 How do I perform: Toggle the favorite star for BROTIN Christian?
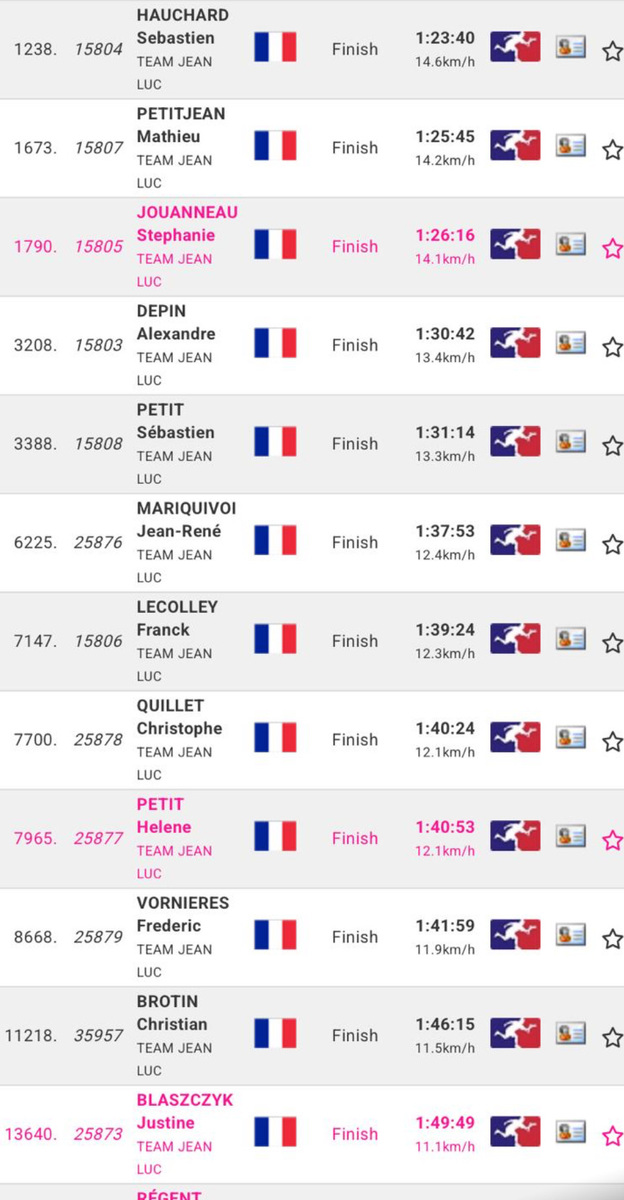click(612, 1037)
